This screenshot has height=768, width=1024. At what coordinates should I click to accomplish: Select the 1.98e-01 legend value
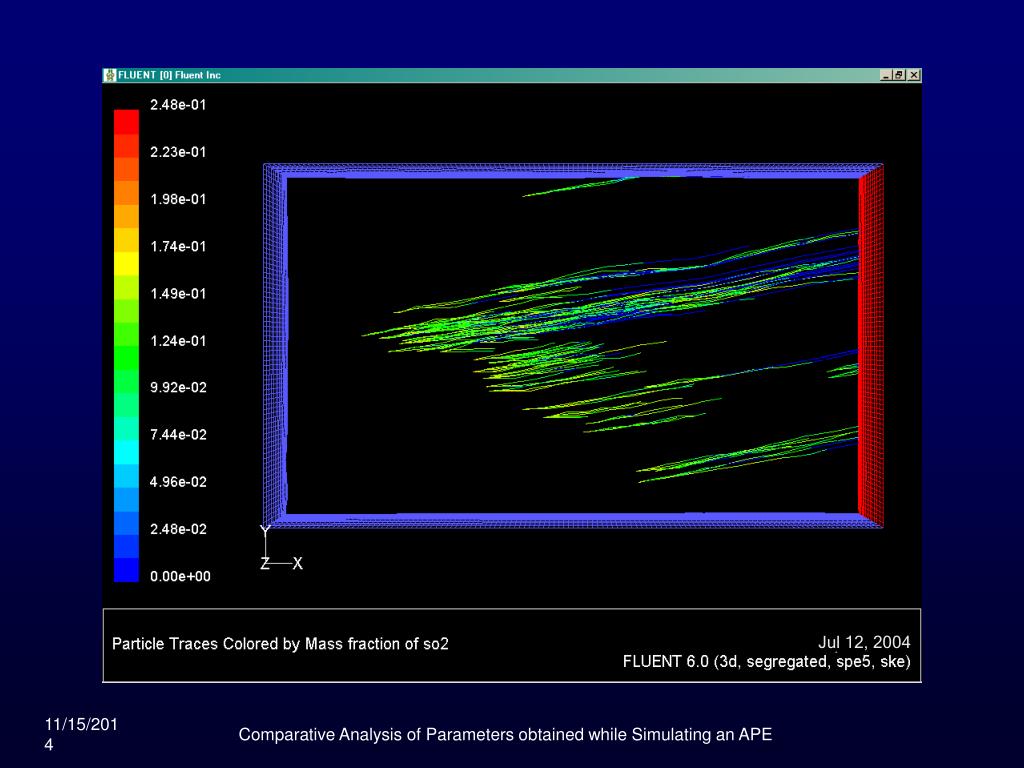pos(178,199)
